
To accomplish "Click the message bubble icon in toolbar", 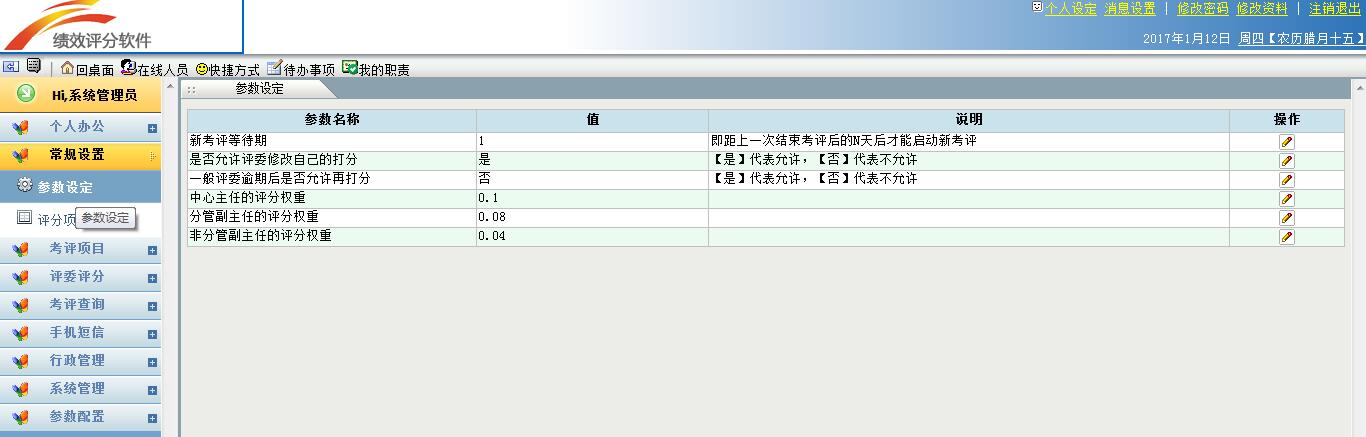I will pos(34,67).
